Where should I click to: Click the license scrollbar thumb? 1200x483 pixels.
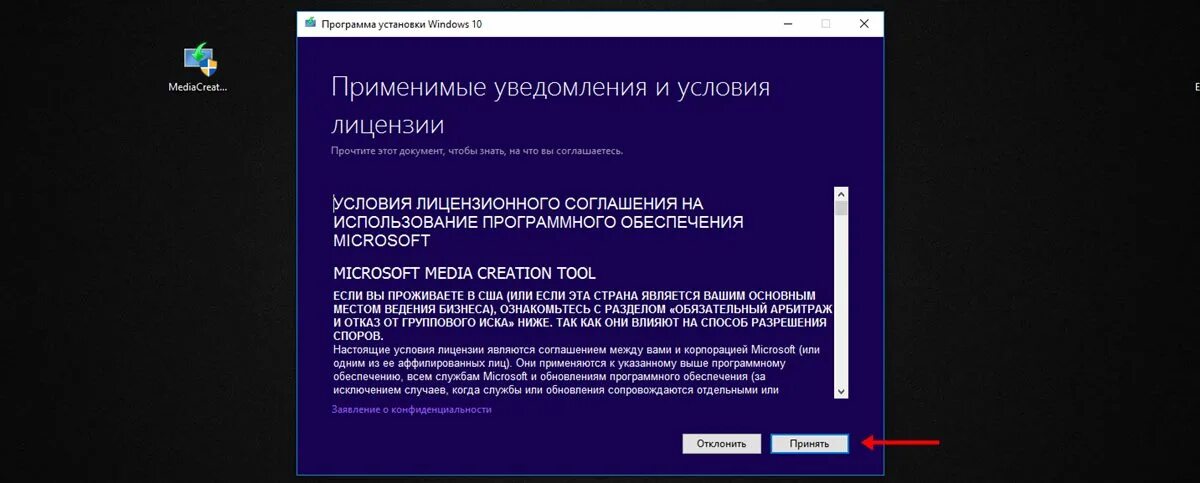841,208
